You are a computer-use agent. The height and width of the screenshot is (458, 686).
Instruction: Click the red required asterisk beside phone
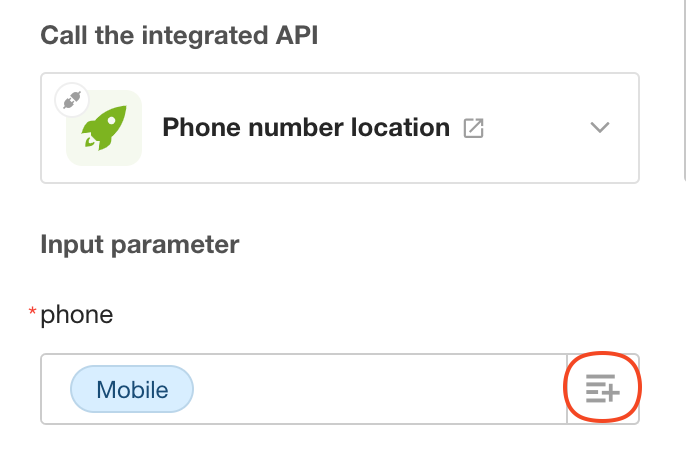(32, 312)
